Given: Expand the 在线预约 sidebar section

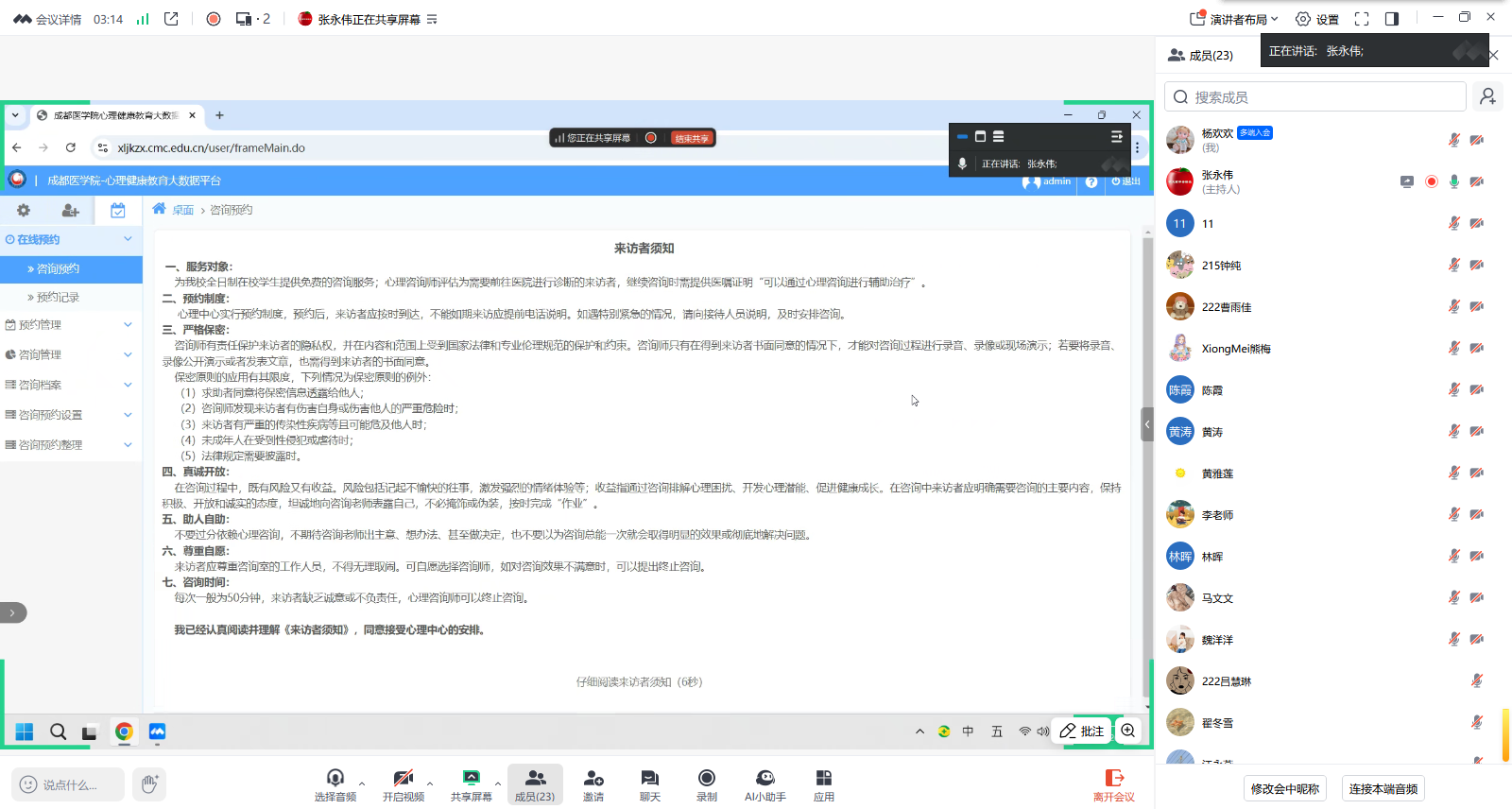Looking at the screenshot, I should tap(71, 239).
